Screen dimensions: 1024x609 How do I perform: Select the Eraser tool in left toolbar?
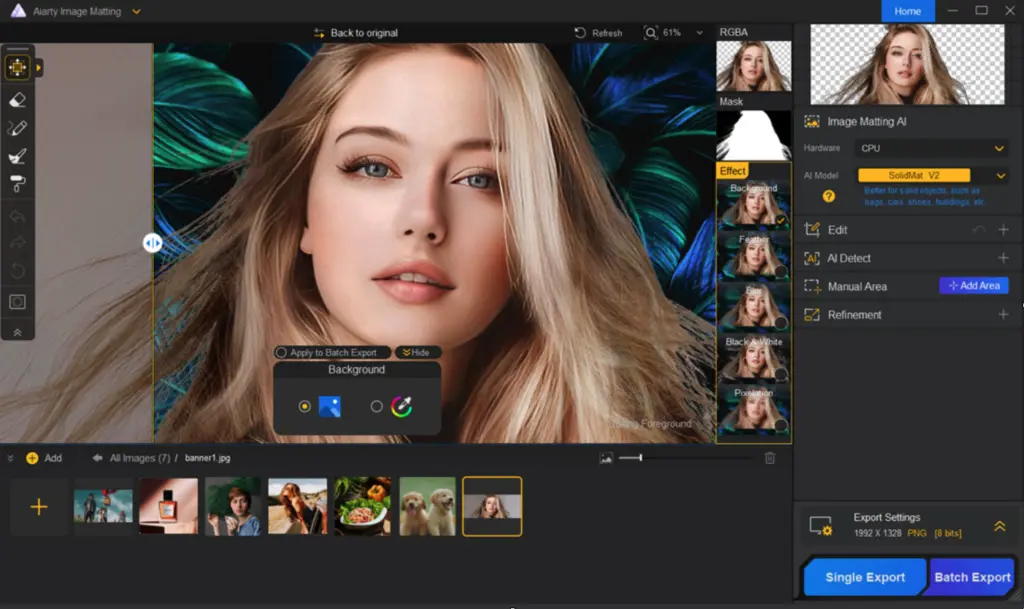17,99
